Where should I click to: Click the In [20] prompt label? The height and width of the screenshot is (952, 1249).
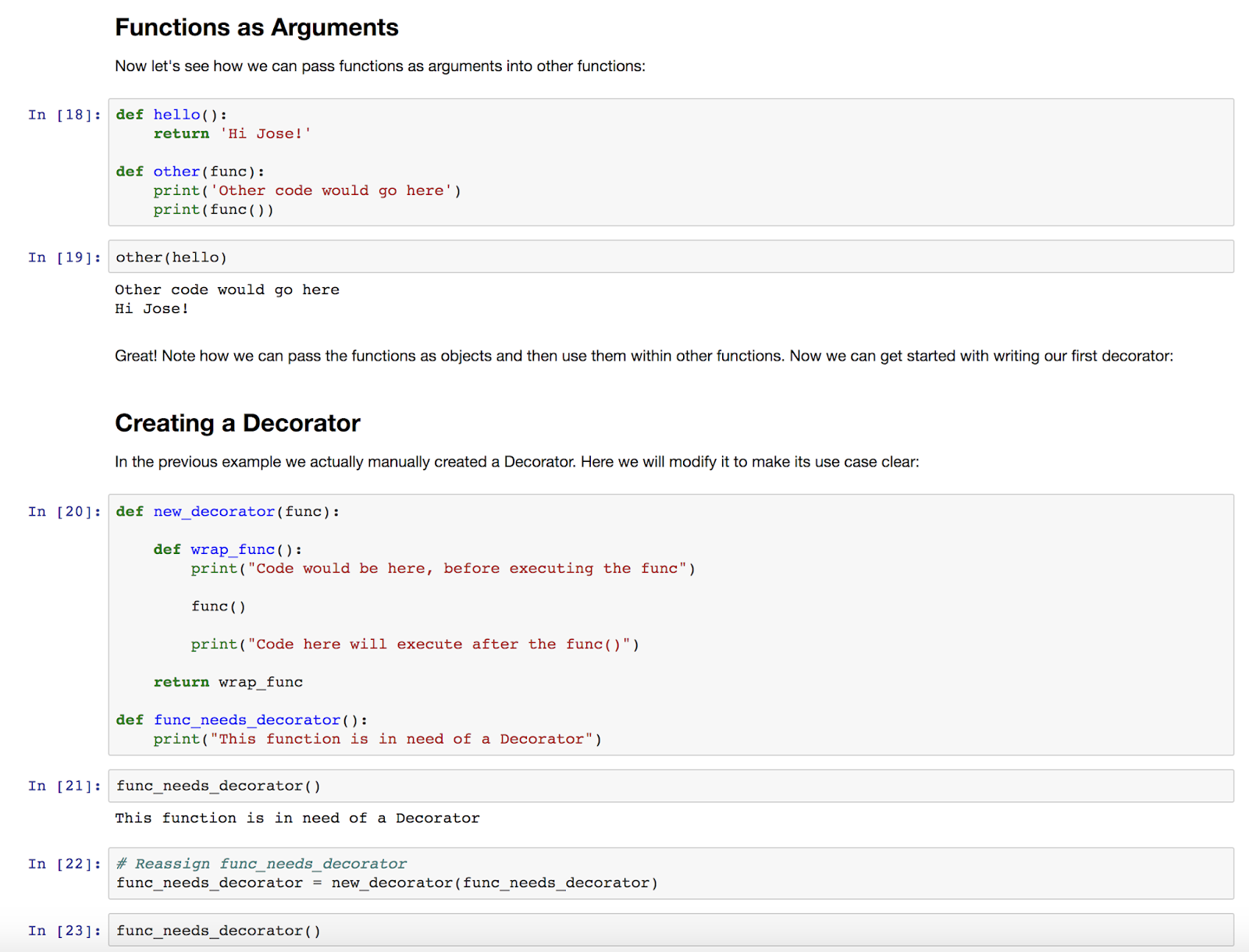64,511
